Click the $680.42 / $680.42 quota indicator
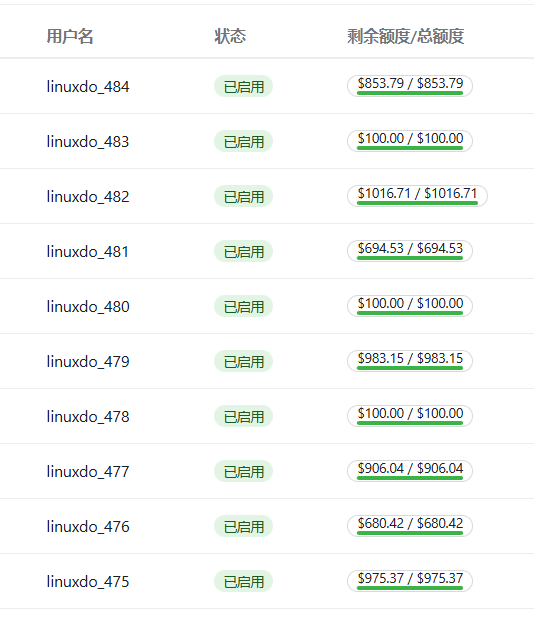Image resolution: width=534 pixels, height=623 pixels. tap(410, 526)
